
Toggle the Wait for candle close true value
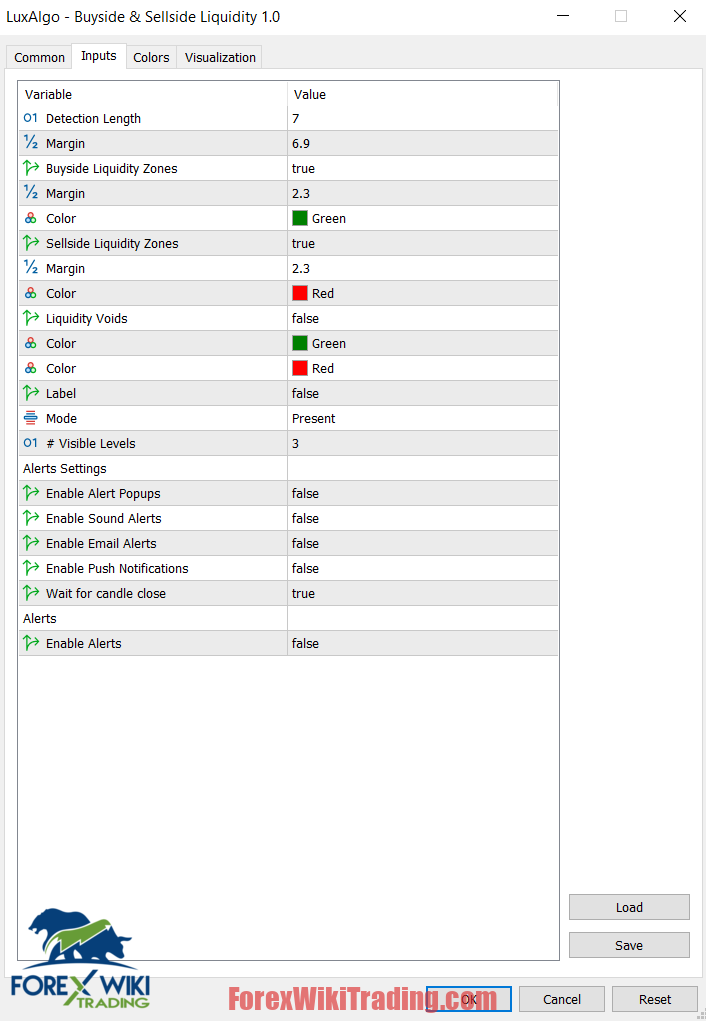423,593
